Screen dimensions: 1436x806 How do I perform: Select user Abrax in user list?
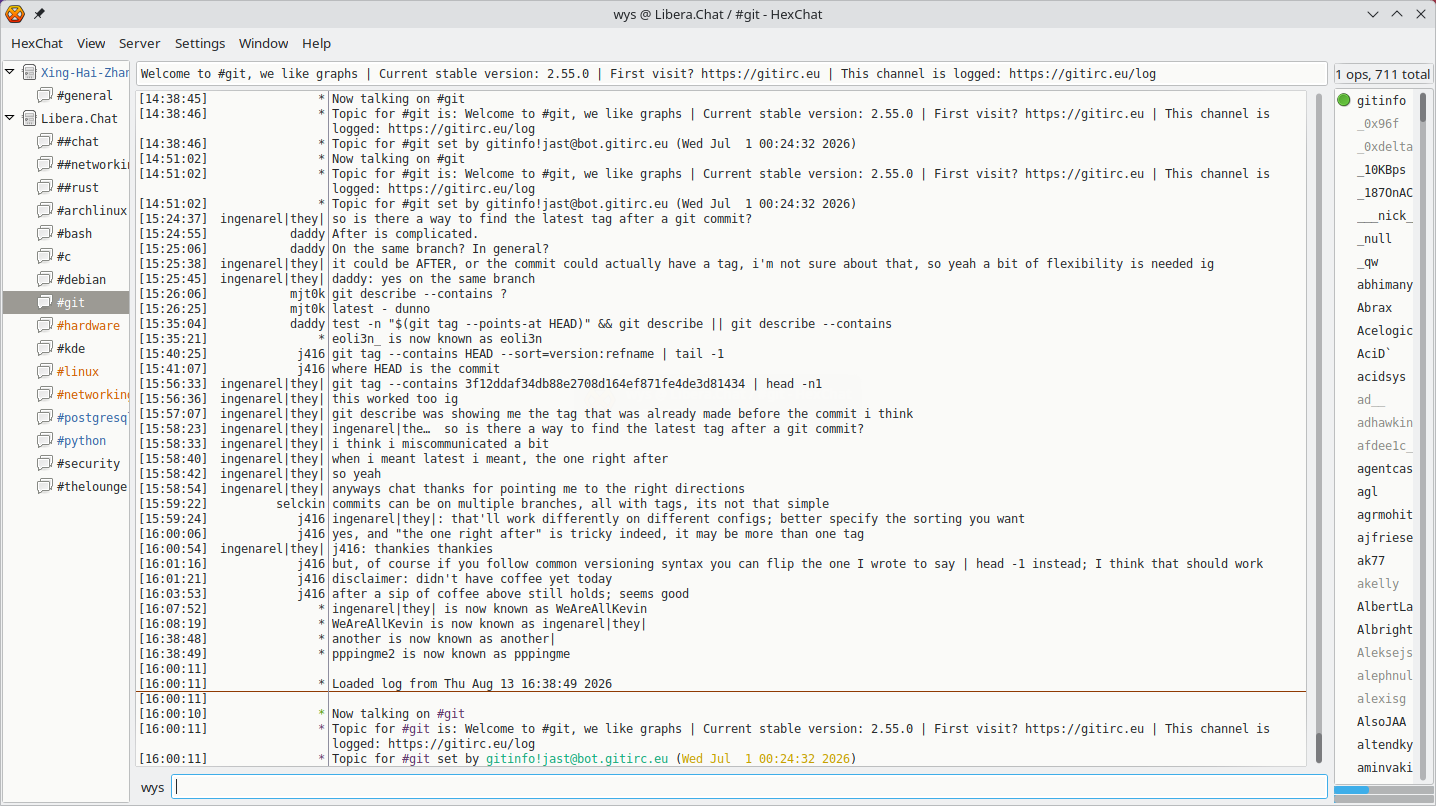pos(1376,307)
